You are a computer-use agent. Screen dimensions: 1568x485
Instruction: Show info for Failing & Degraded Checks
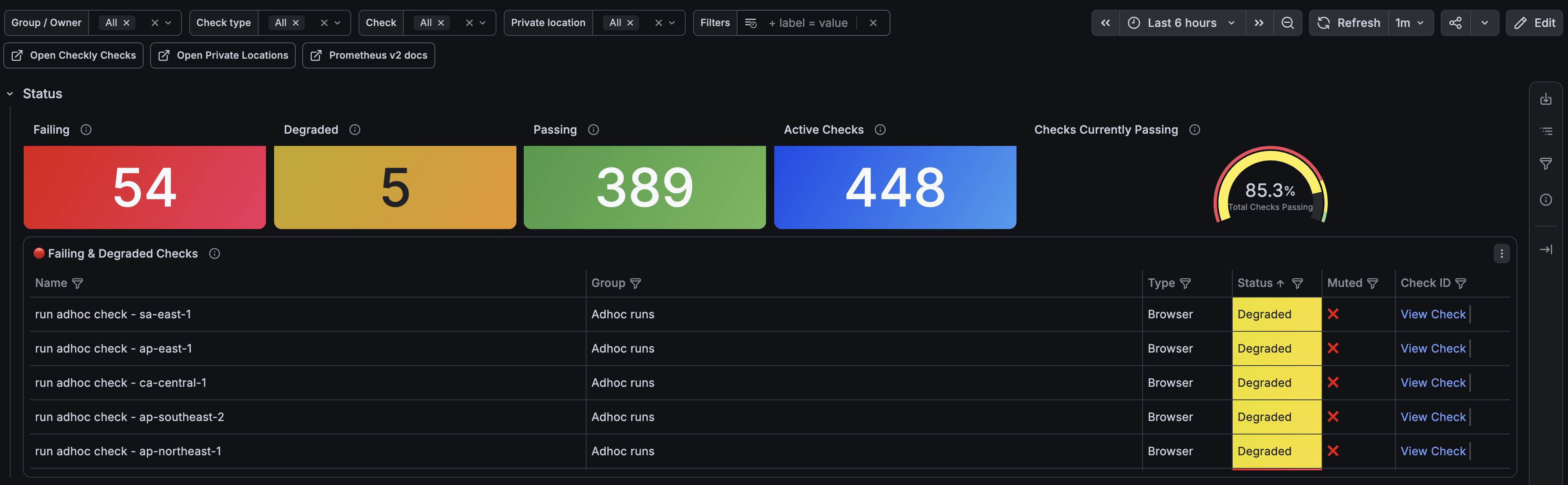click(214, 254)
